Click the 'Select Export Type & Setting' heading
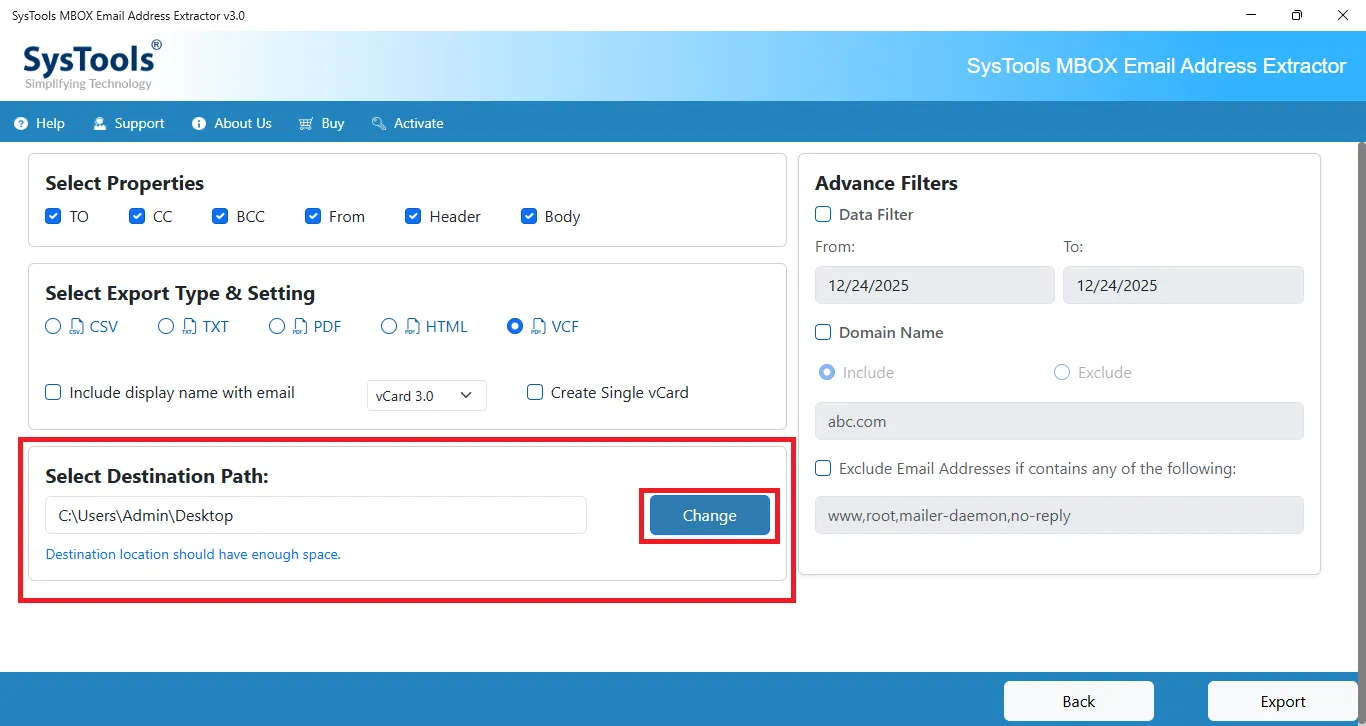Image resolution: width=1366 pixels, height=726 pixels. coord(180,293)
